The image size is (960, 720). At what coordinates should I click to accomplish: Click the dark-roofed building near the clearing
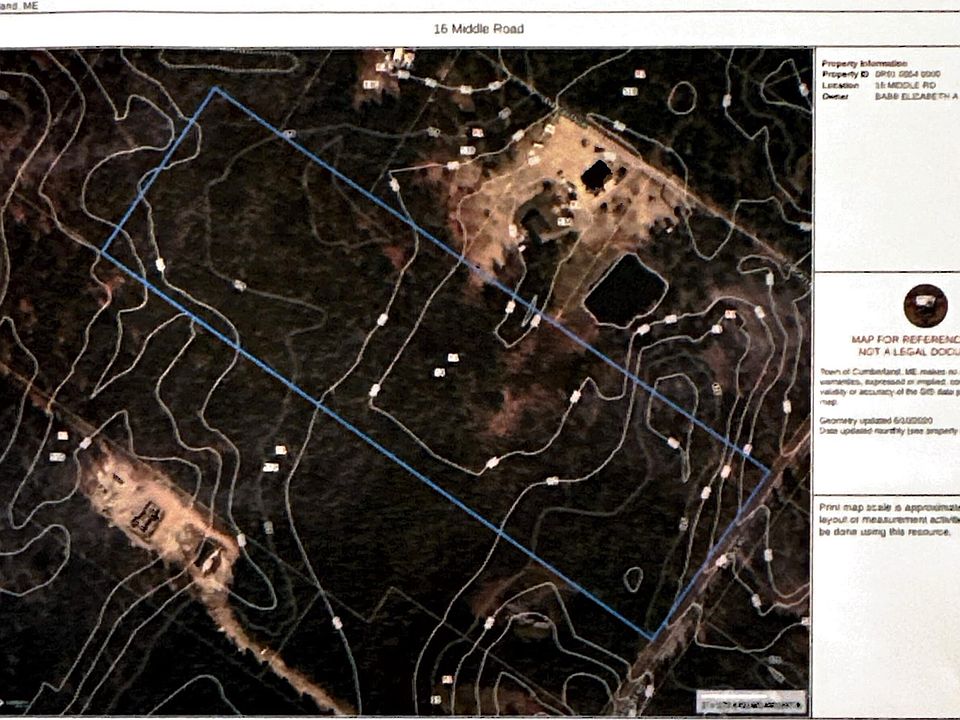coord(596,175)
